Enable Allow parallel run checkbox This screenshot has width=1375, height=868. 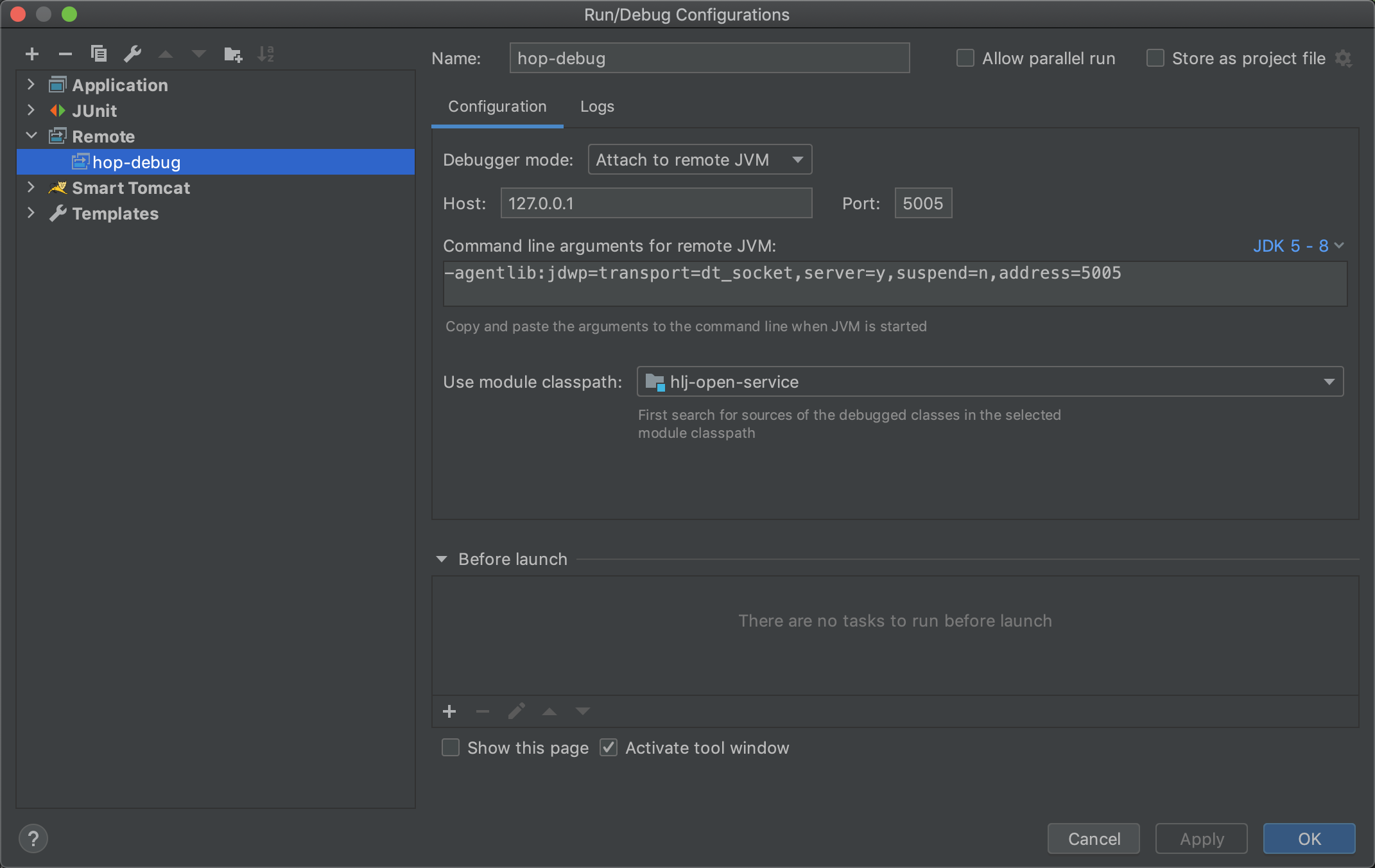tap(965, 58)
